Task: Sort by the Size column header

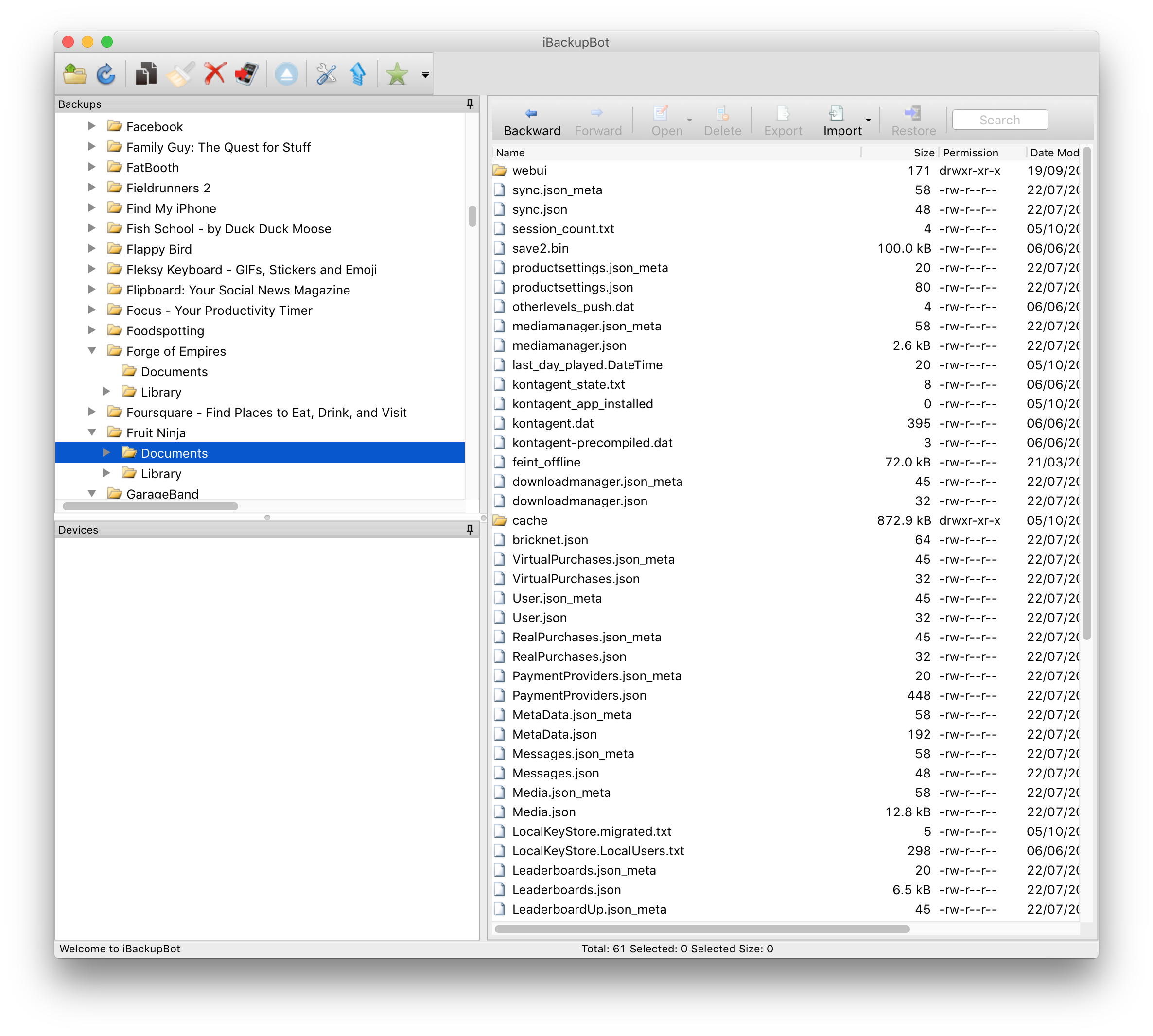Action: tap(899, 153)
